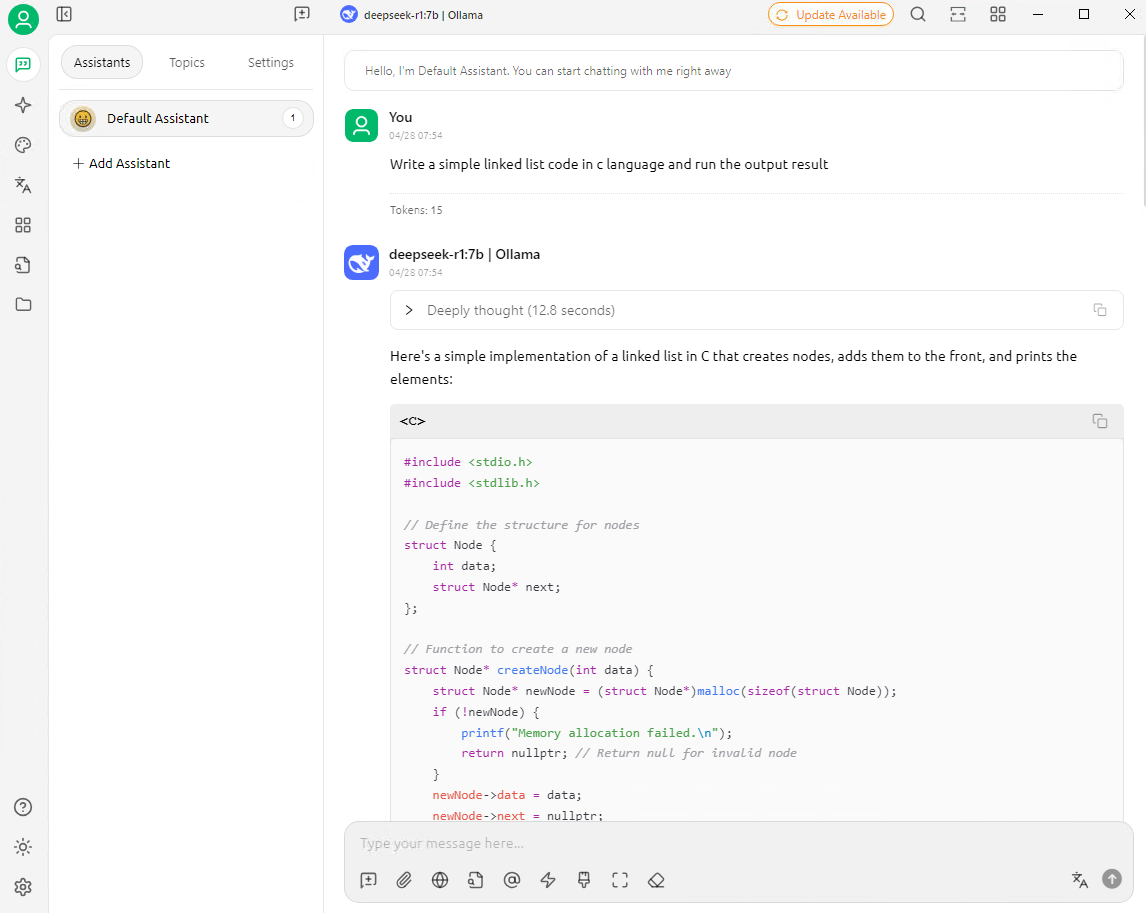Select a knowledge base from the input toolbar
The width and height of the screenshot is (1146, 913).
pos(476,880)
